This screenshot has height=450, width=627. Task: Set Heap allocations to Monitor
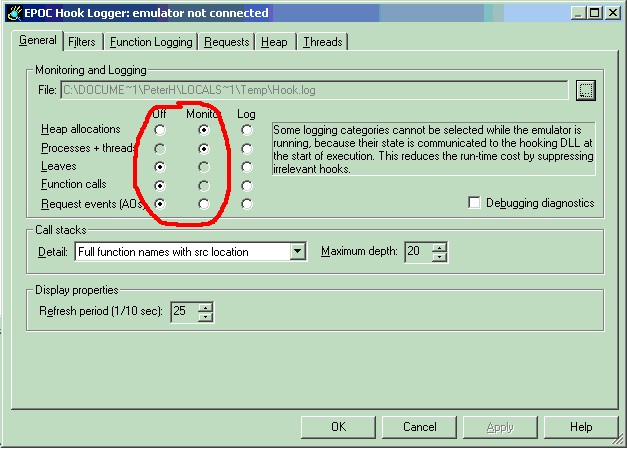point(204,130)
